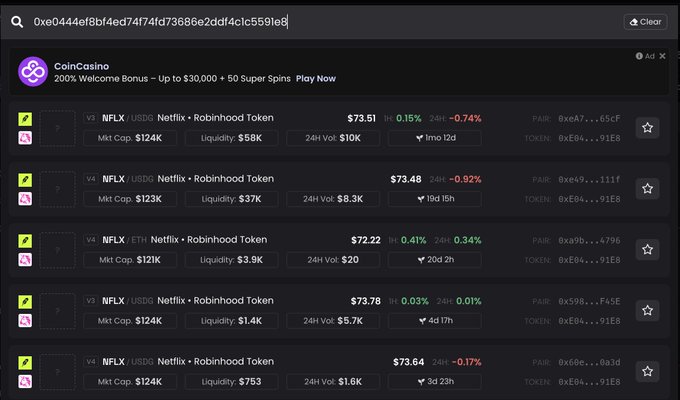This screenshot has width=680, height=400.
Task: Click 24H change -0.17% value
Action: (x=467, y=362)
